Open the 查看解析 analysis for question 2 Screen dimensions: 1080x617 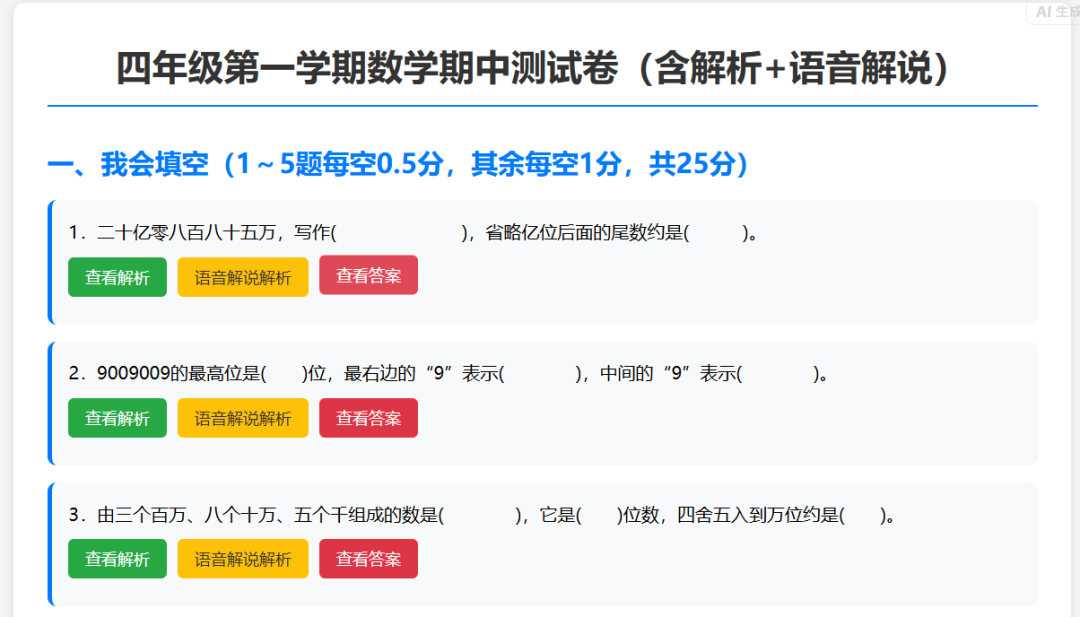pos(116,418)
